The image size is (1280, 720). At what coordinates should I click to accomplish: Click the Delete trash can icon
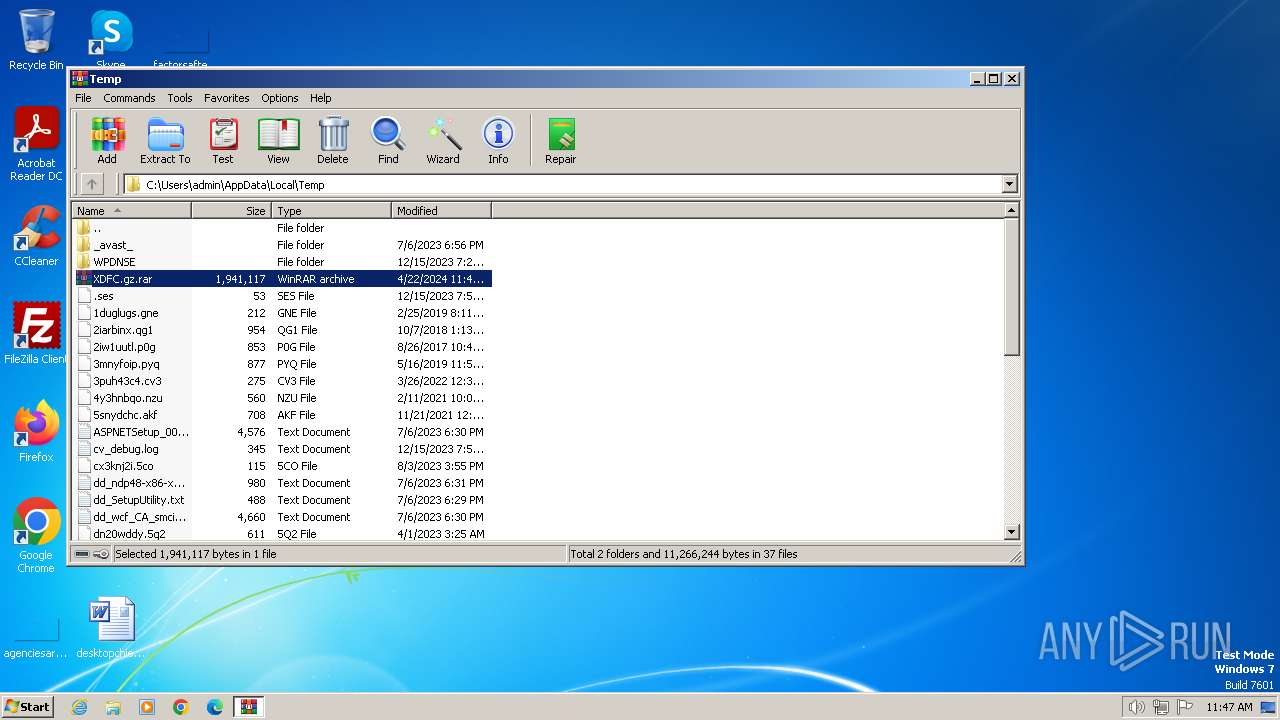[333, 140]
